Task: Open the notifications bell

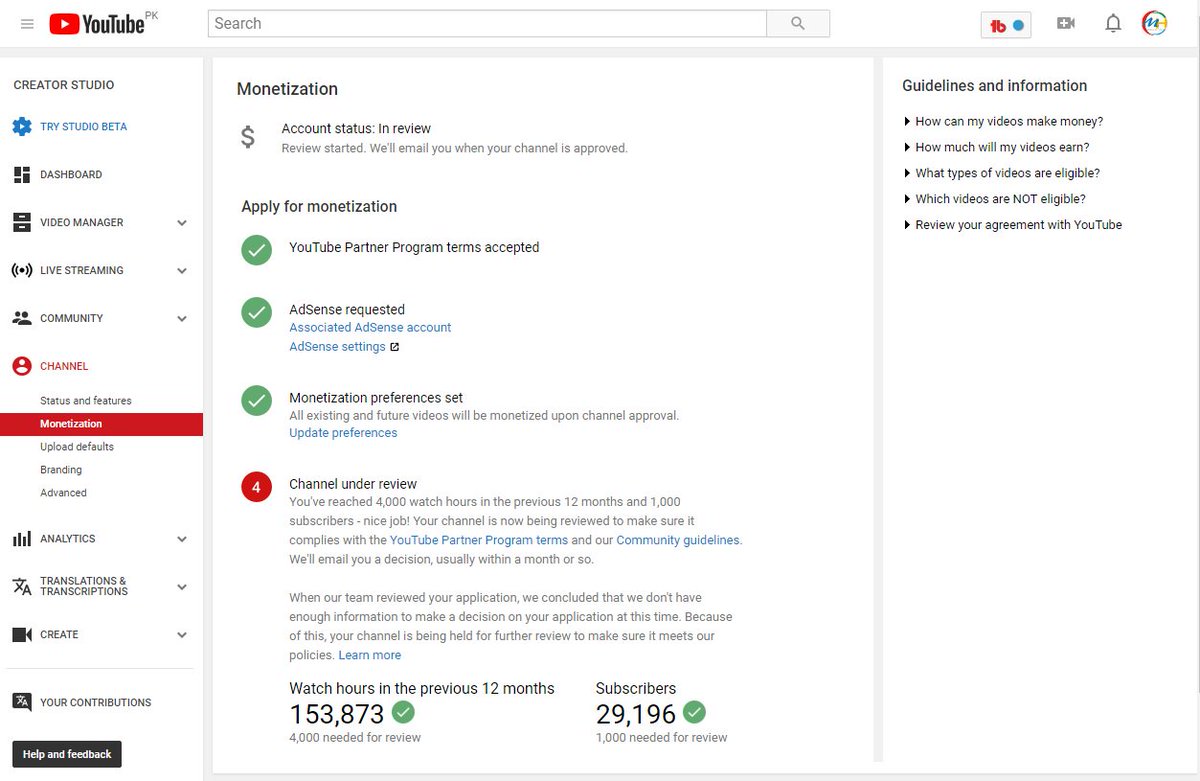Action: coord(1113,24)
